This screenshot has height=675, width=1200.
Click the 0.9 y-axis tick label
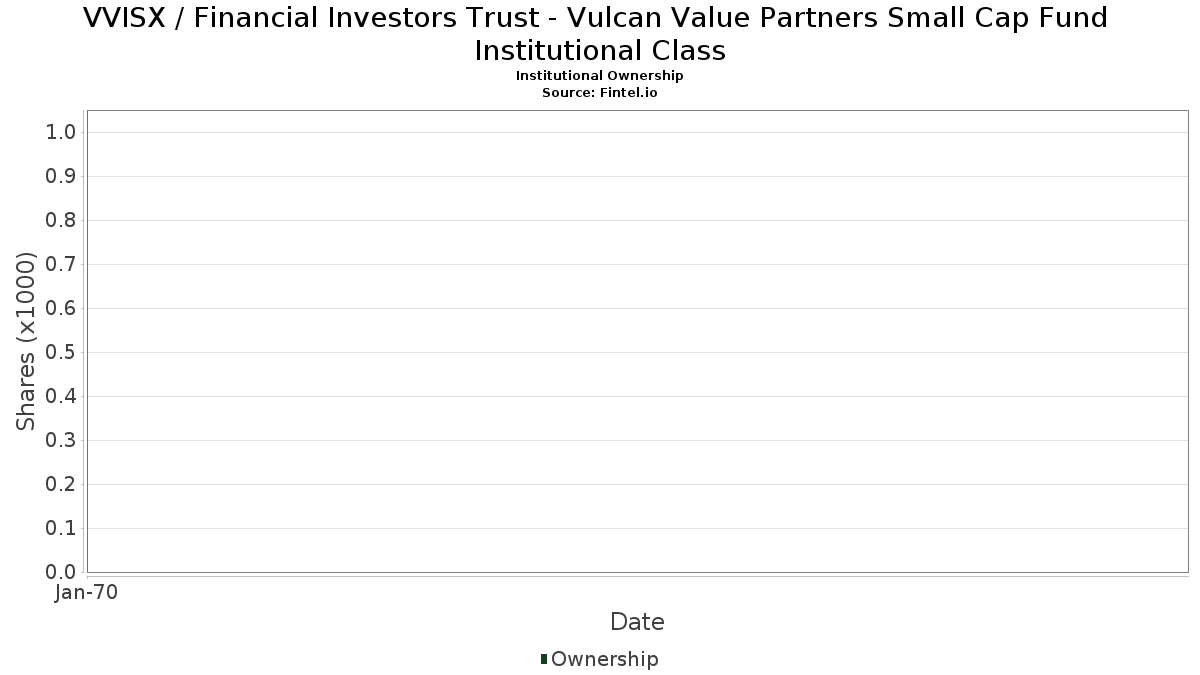tap(61, 177)
